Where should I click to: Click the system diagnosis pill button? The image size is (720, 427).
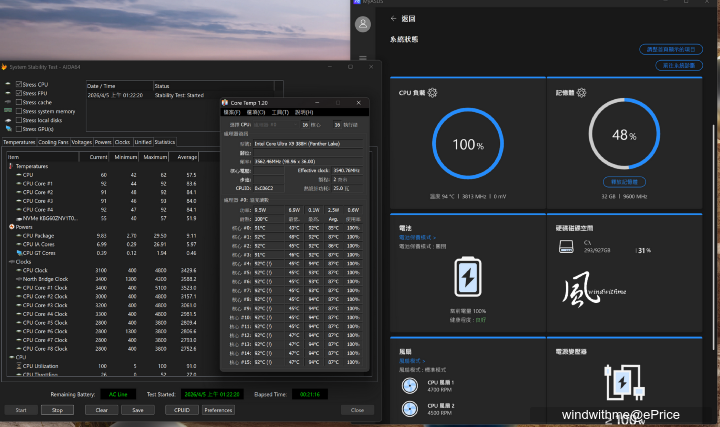pyautogui.click(x=679, y=66)
